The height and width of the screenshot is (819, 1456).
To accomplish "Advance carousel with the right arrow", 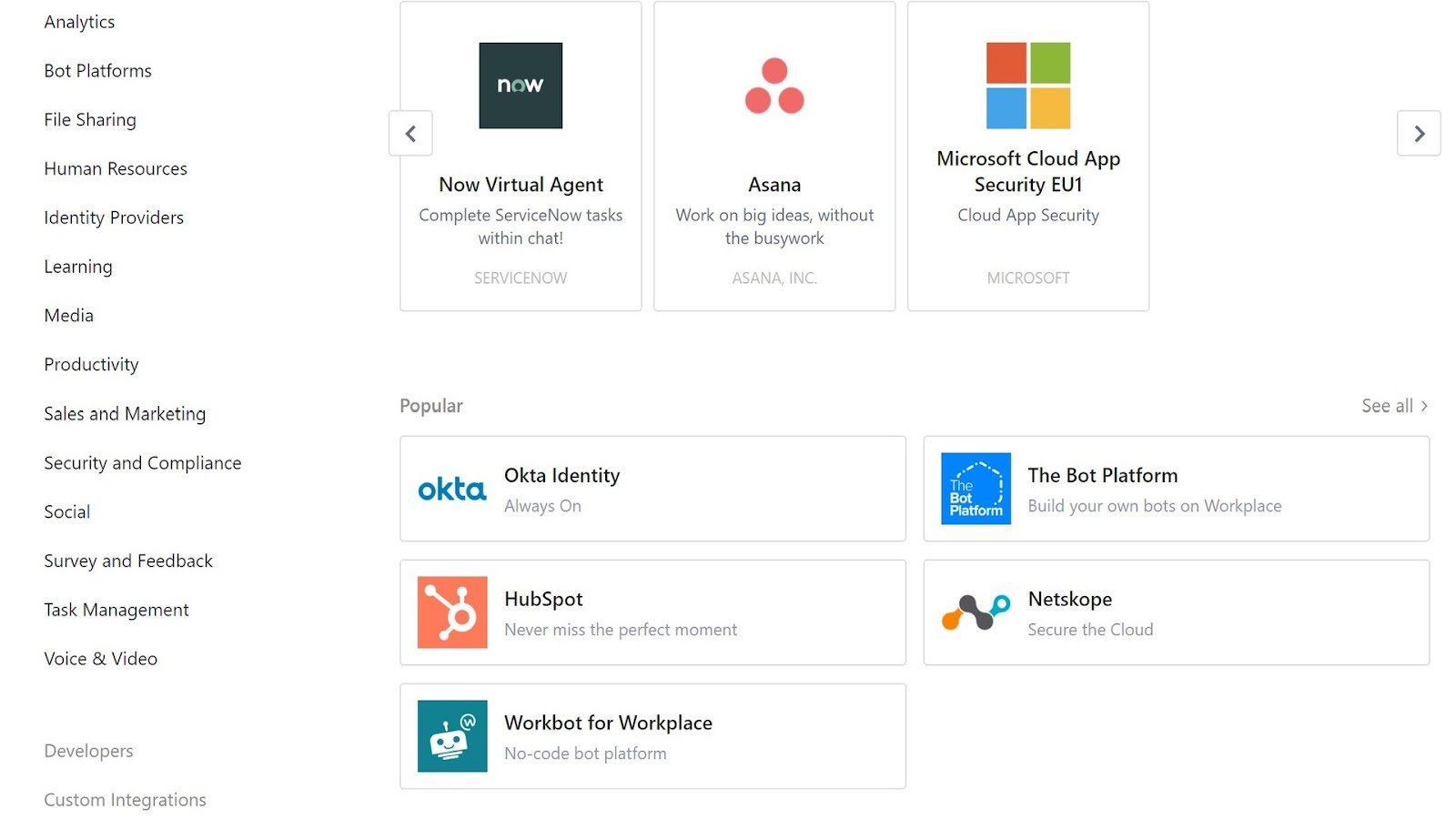I will [1419, 134].
